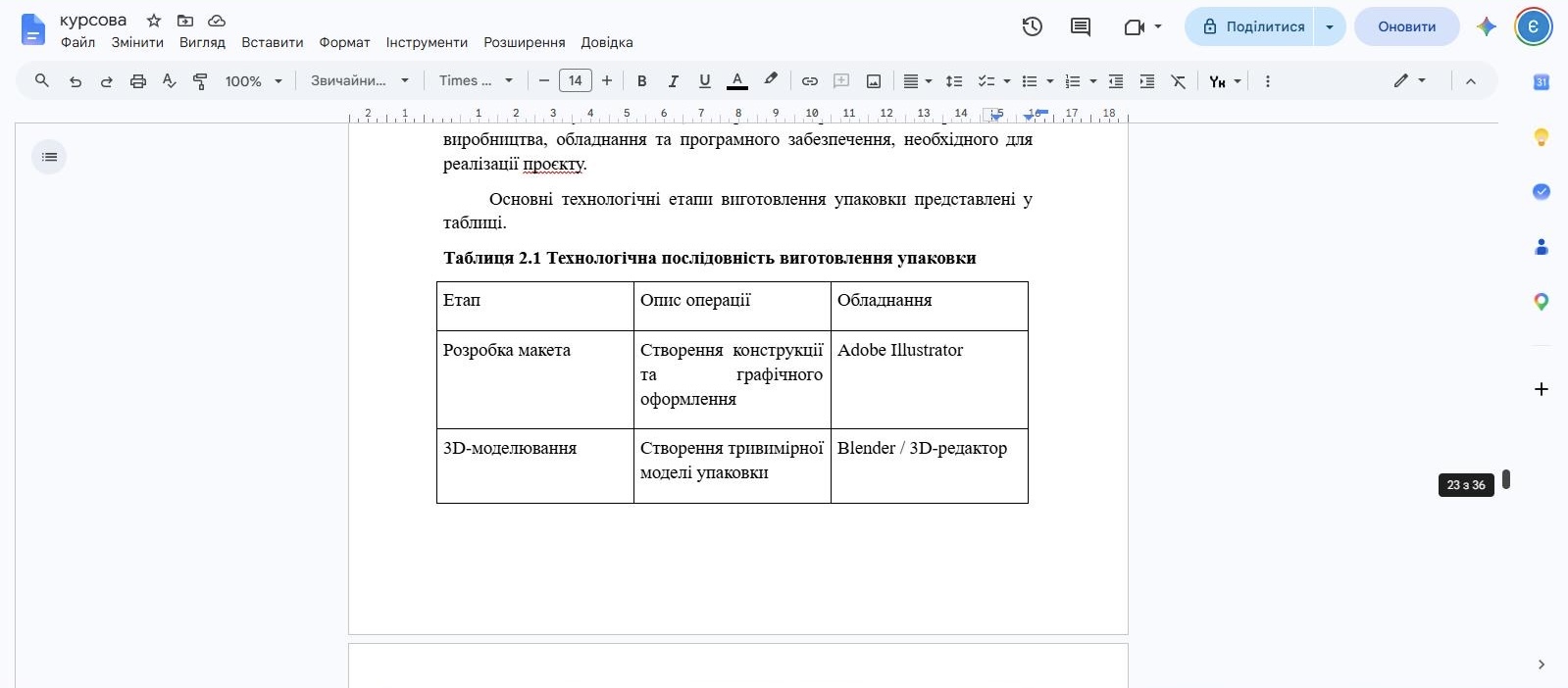Increase font size with plus
This screenshot has height=688, width=1568.
(607, 81)
